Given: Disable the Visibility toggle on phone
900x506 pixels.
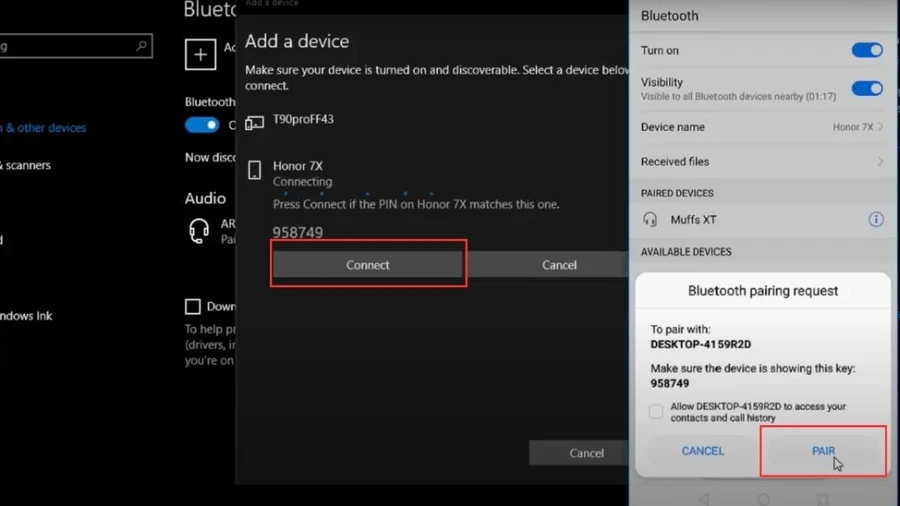Looking at the screenshot, I should (867, 88).
